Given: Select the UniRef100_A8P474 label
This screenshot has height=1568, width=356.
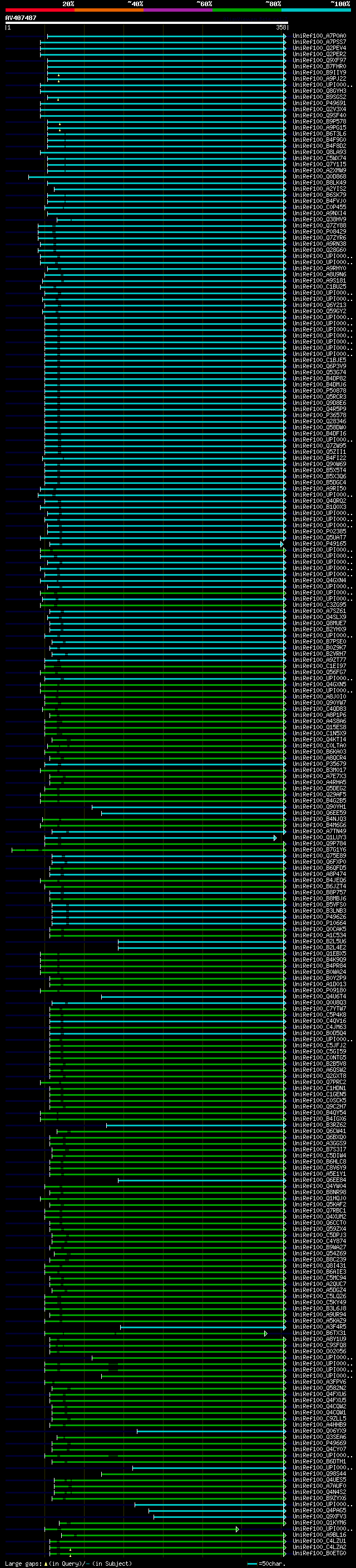Looking at the screenshot, I should tap(319, 874).
